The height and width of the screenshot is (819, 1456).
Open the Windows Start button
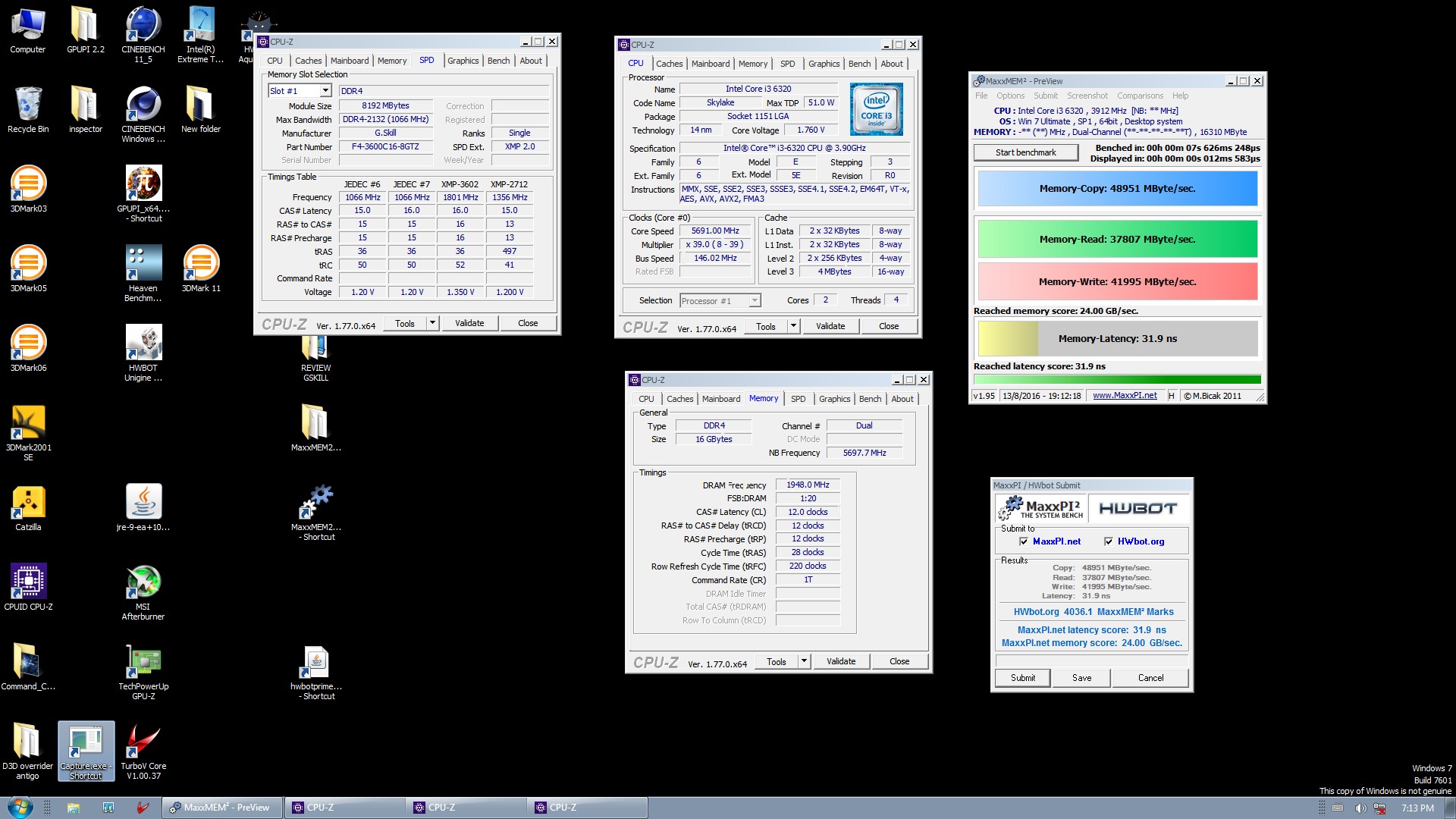pos(19,807)
